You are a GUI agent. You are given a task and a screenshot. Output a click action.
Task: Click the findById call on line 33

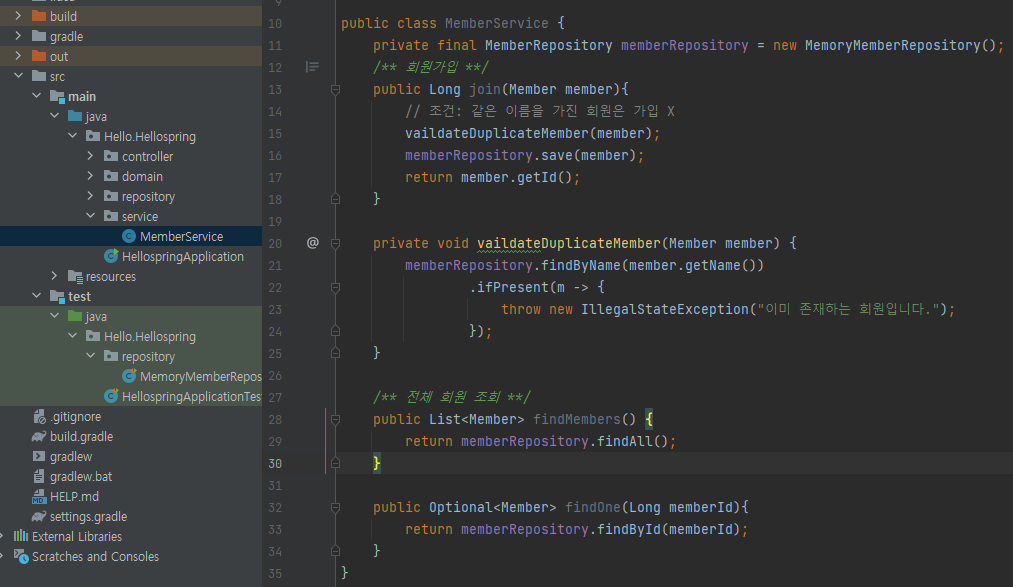click(629, 530)
